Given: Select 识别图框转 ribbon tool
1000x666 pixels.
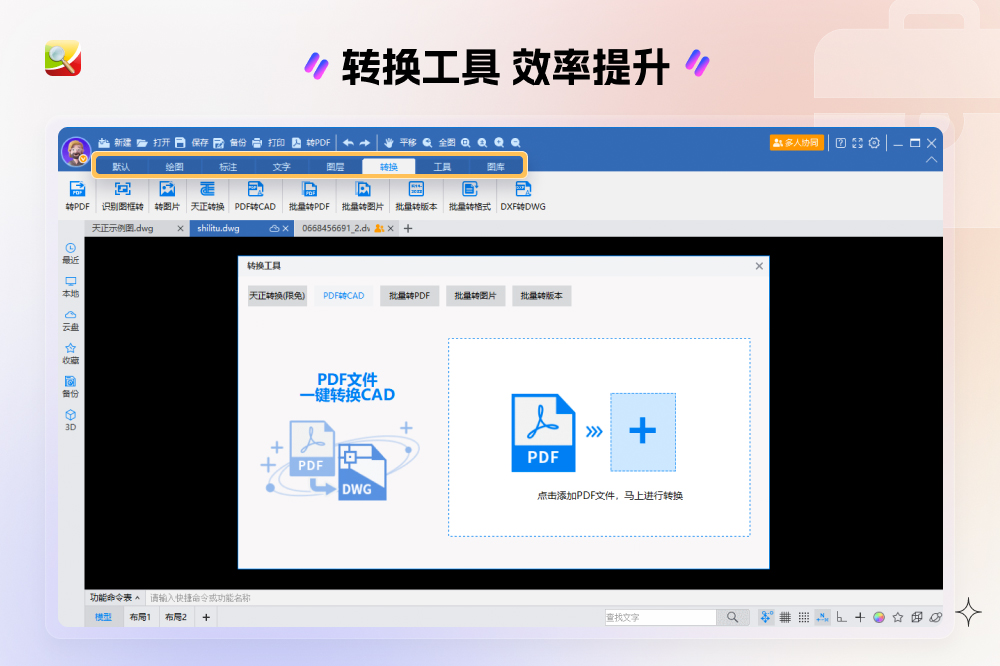Looking at the screenshot, I should tap(122, 195).
